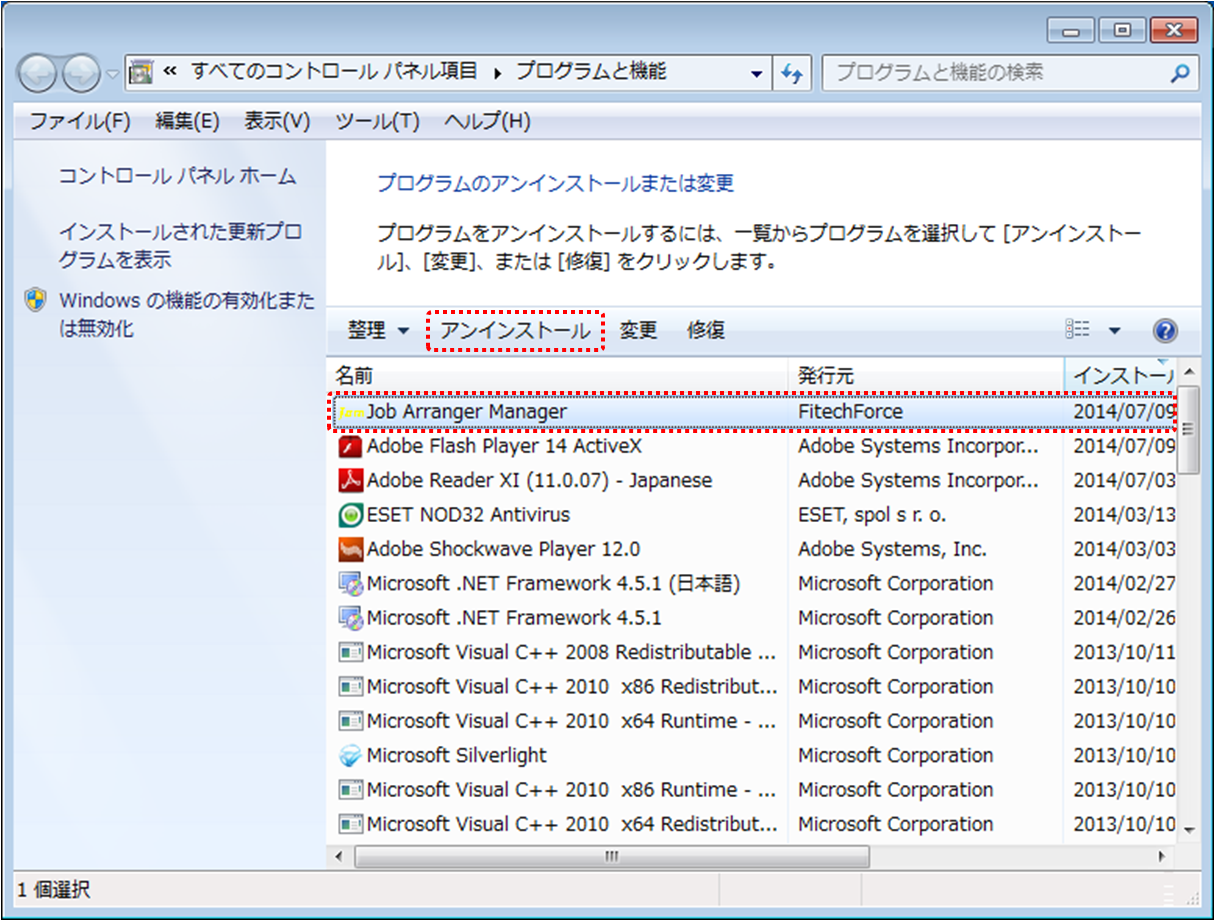
Task: Open the 編集(E) menu
Action: (187, 122)
